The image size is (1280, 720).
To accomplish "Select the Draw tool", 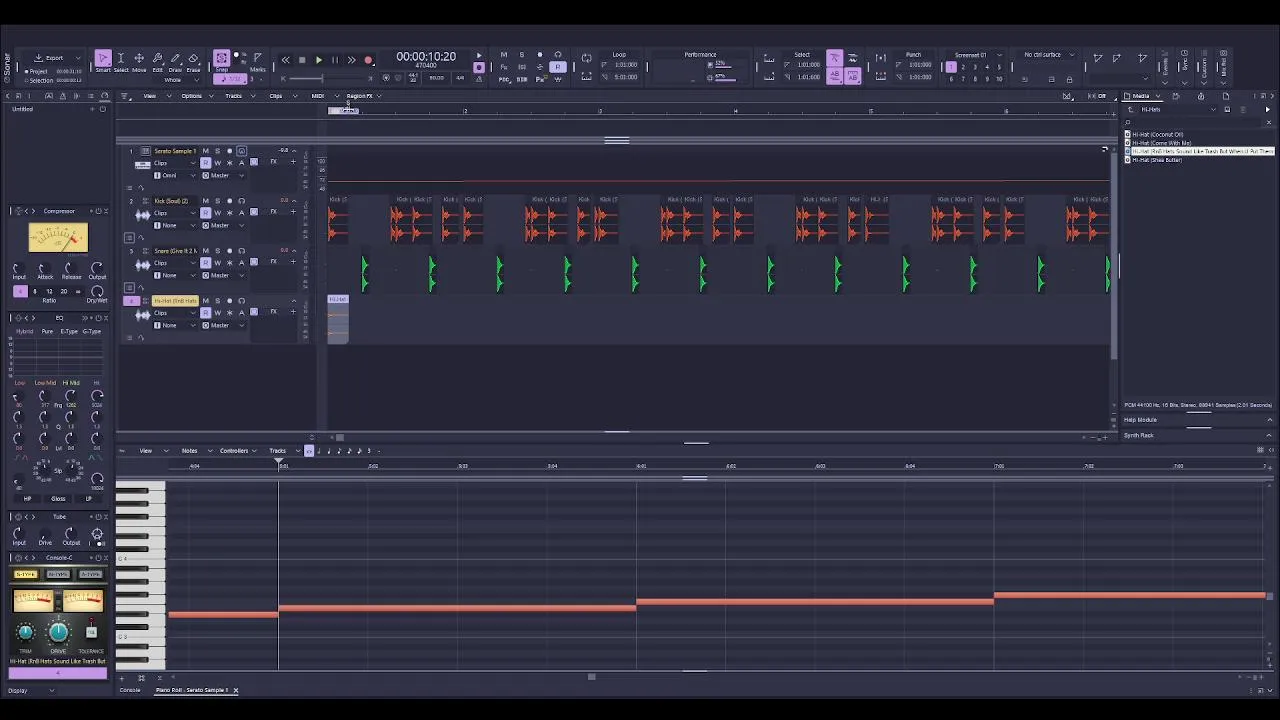I will coord(175,61).
